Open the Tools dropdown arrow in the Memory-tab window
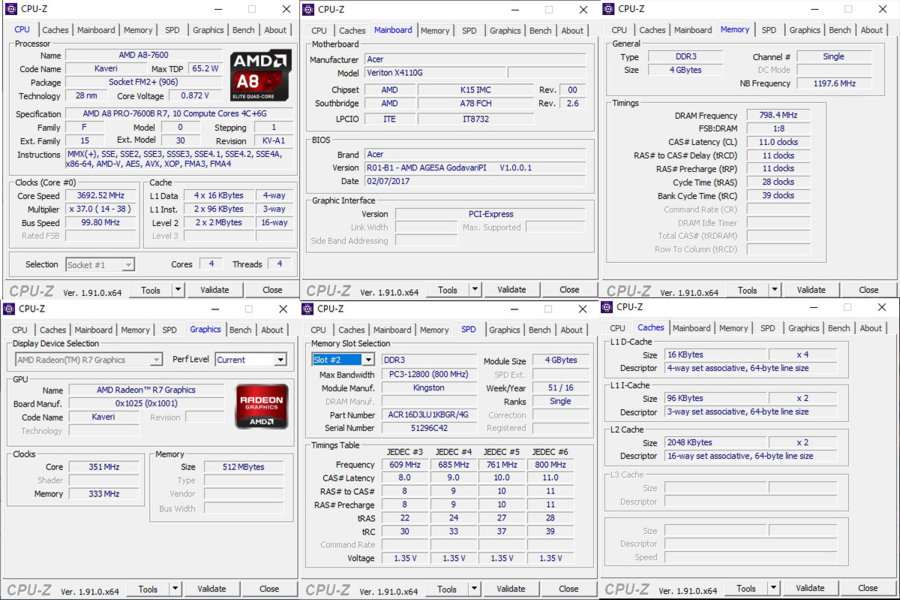Screen dimensions: 900x600 pyautogui.click(x=775, y=290)
